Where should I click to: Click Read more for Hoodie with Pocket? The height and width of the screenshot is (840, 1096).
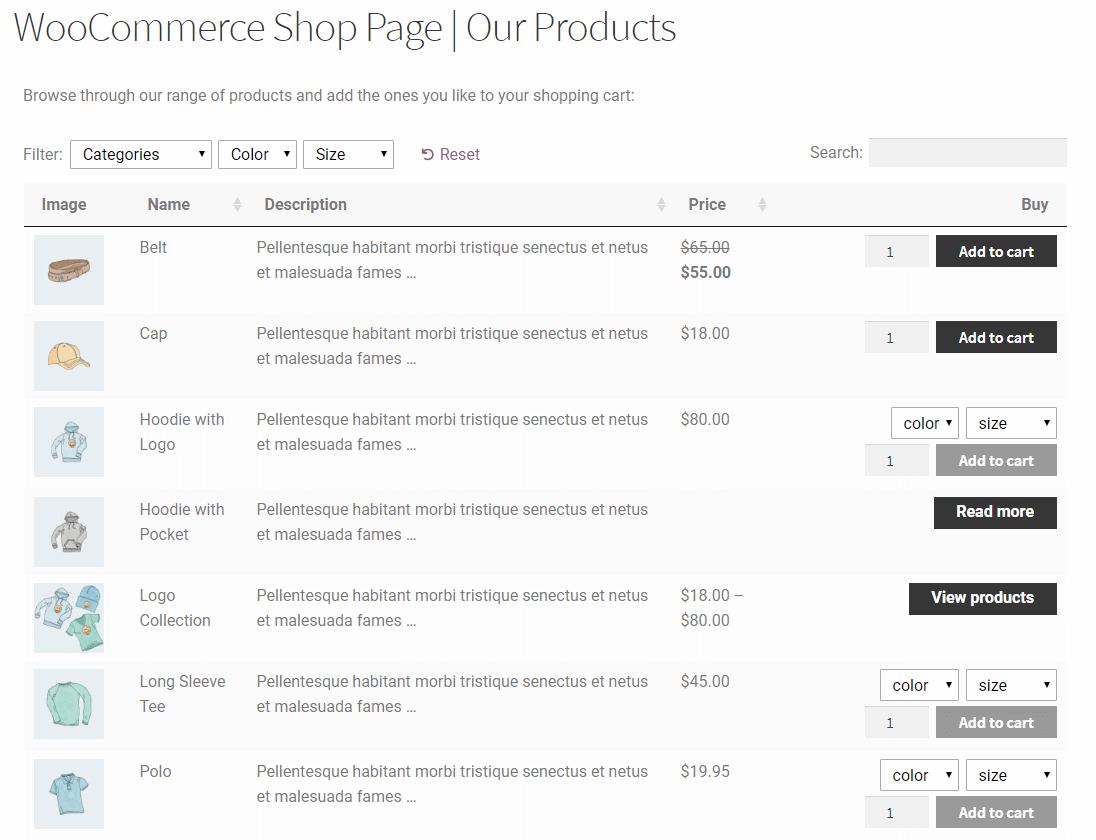[x=995, y=512]
